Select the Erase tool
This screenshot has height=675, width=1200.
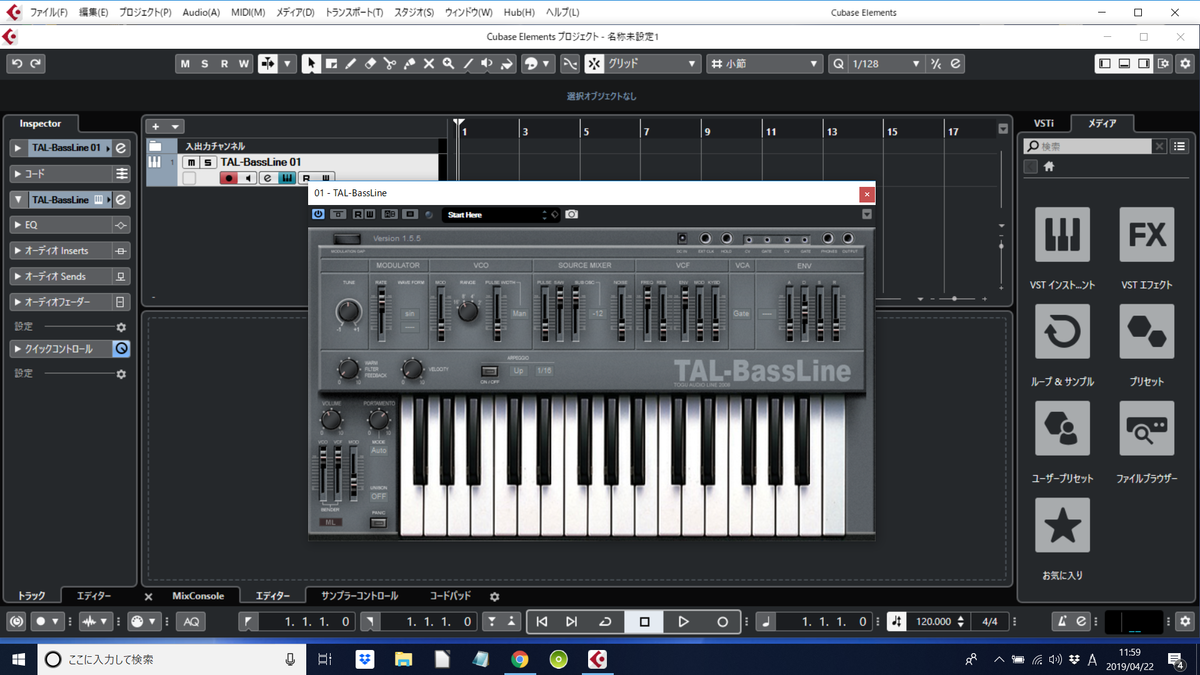click(370, 63)
